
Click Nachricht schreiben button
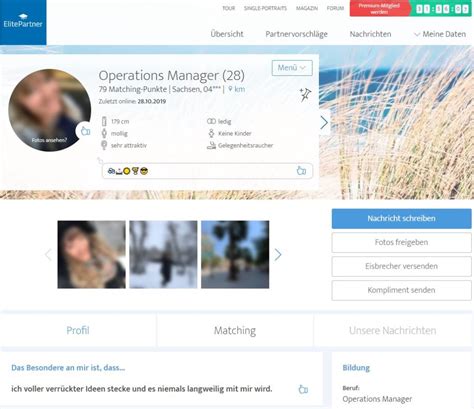tap(401, 219)
